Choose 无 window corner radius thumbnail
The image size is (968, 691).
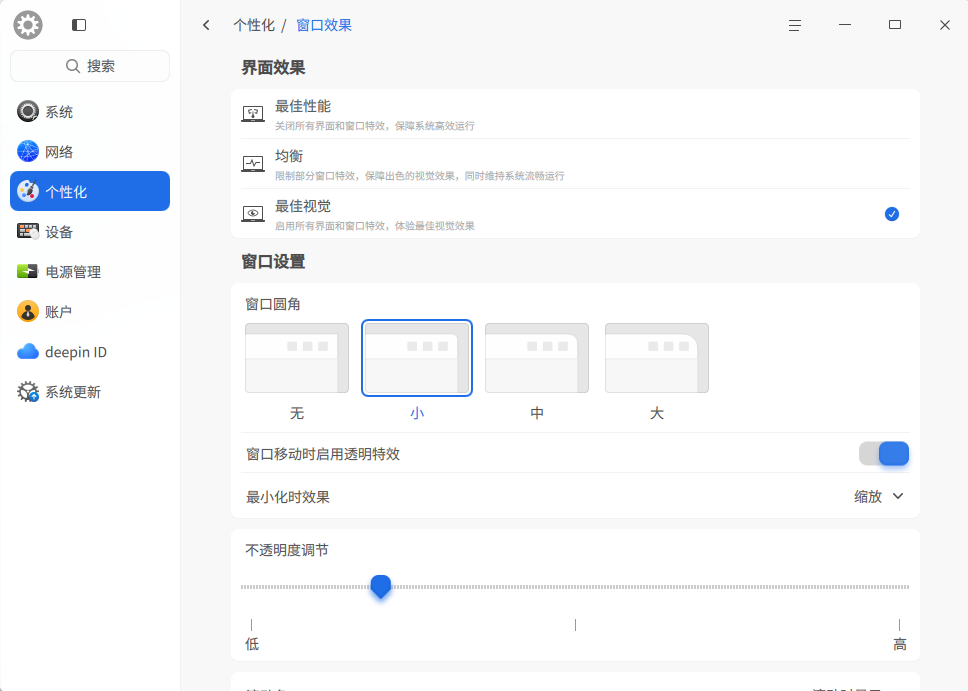coord(297,358)
